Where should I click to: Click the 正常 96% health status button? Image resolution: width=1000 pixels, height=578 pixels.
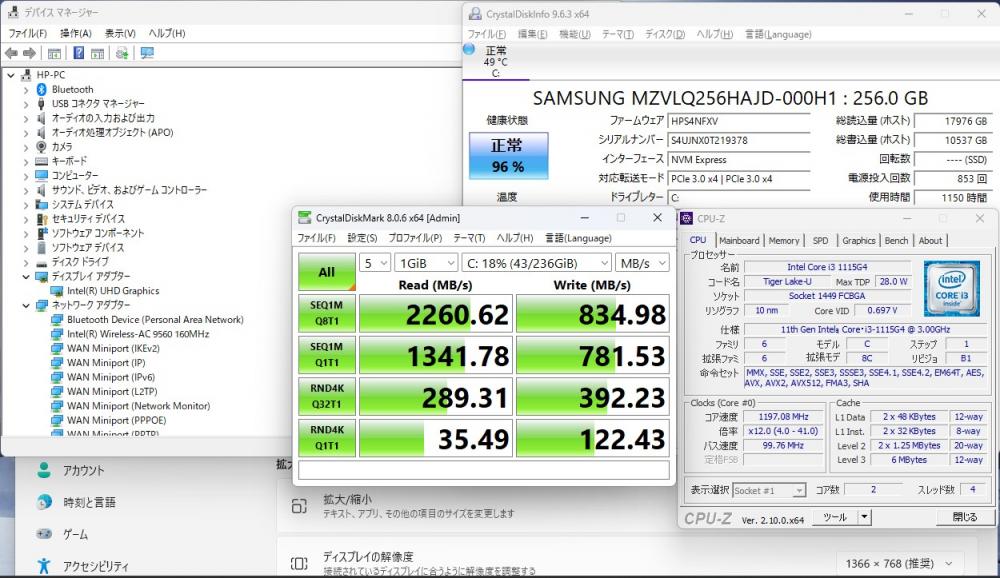[x=508, y=155]
